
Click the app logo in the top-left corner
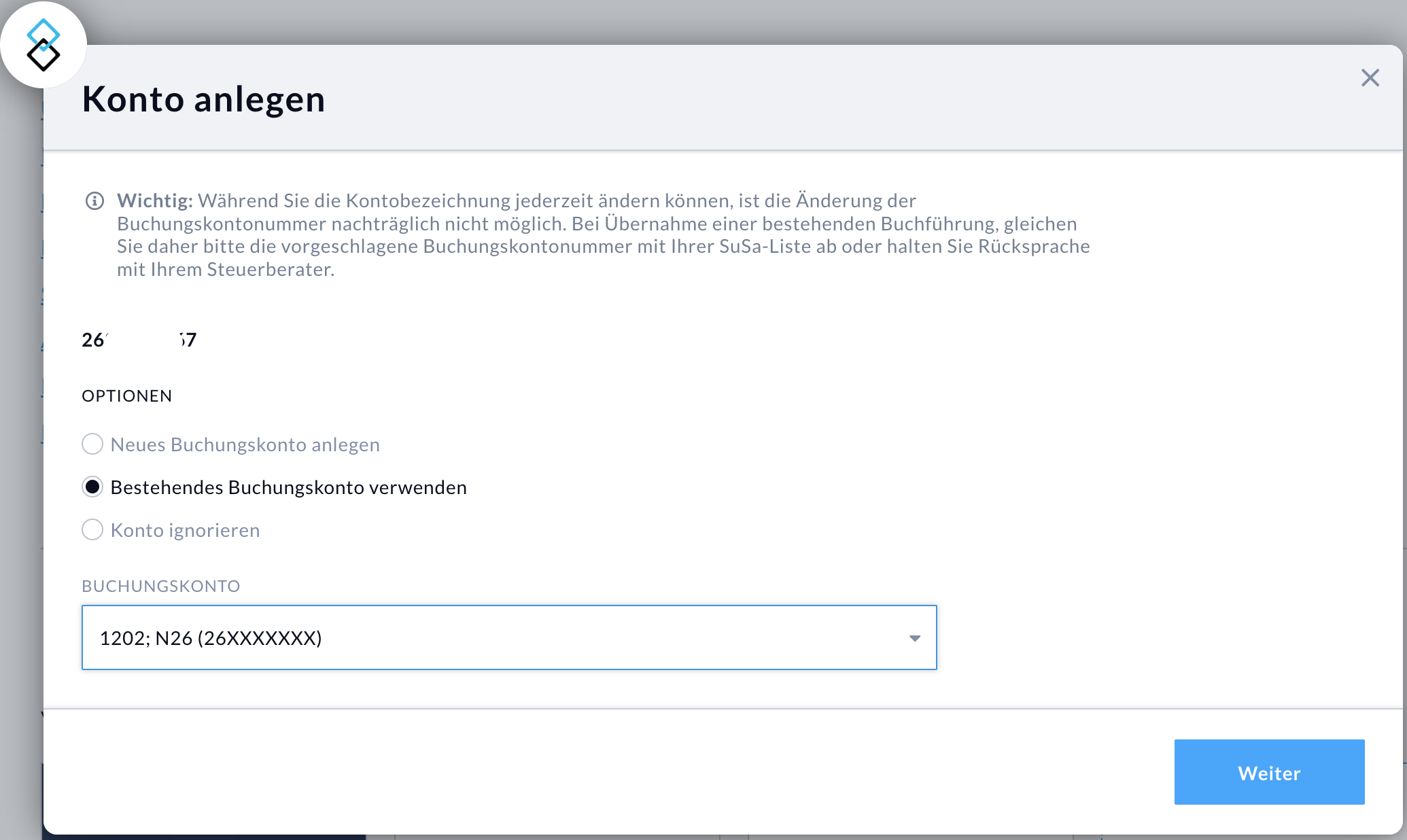pyautogui.click(x=44, y=45)
